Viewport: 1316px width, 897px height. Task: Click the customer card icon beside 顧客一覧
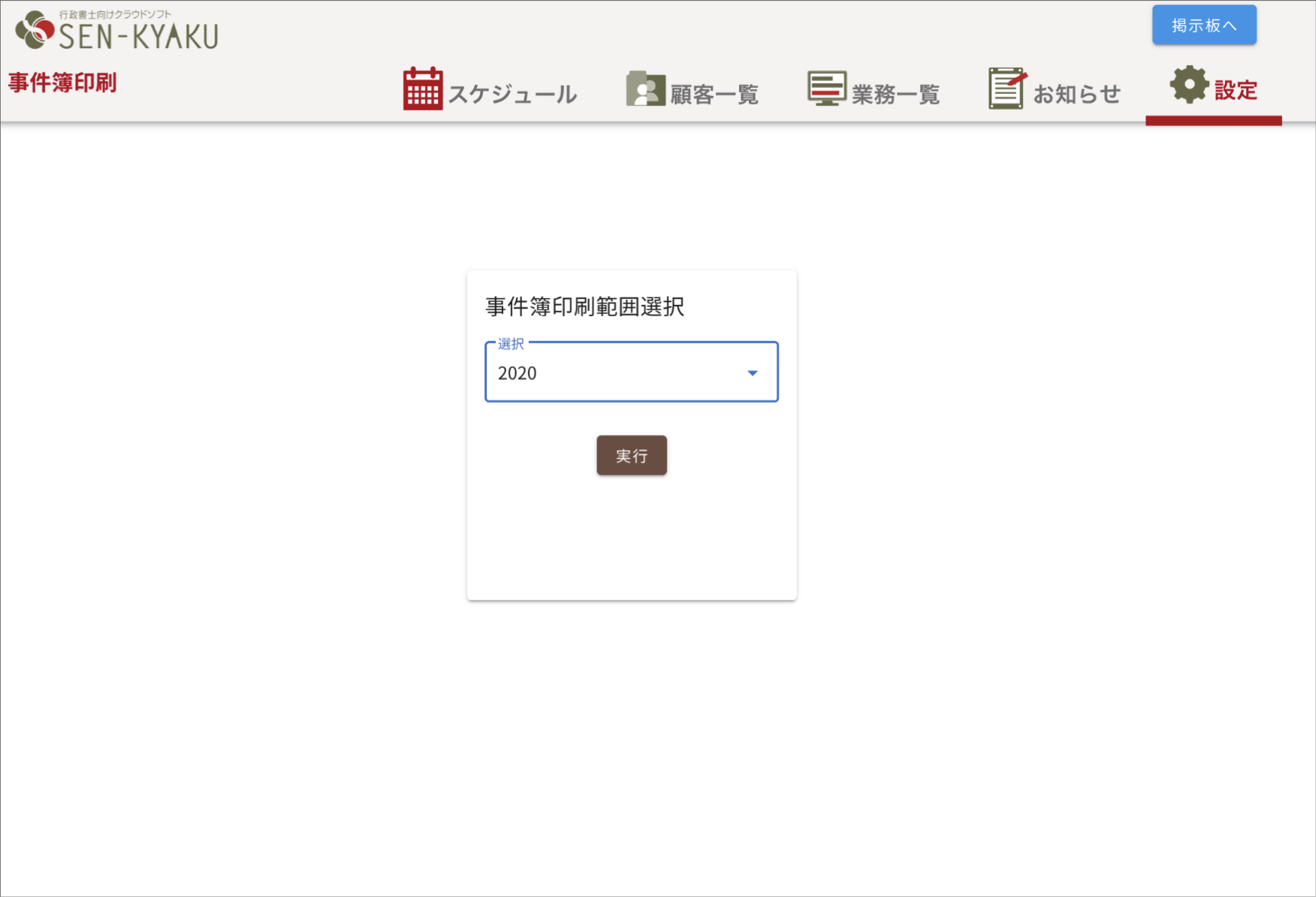click(x=644, y=87)
